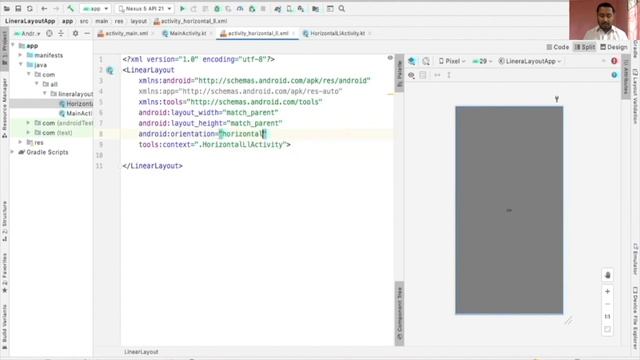This screenshot has width=640, height=360.
Task: Open the app run configuration dropdown
Action: 96,9
